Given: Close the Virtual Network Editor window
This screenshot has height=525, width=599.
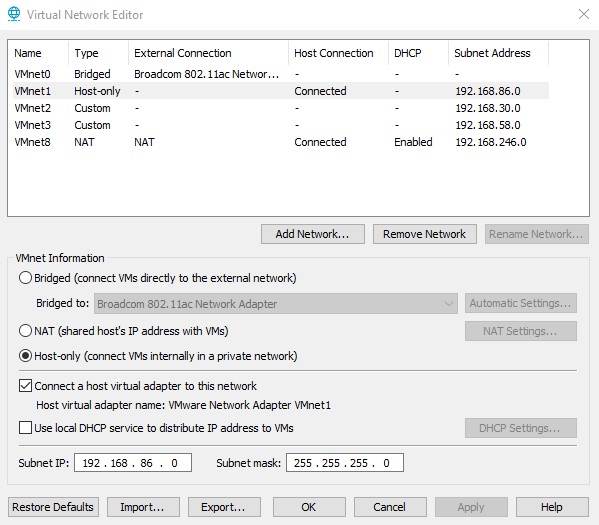Looking at the screenshot, I should pos(584,15).
